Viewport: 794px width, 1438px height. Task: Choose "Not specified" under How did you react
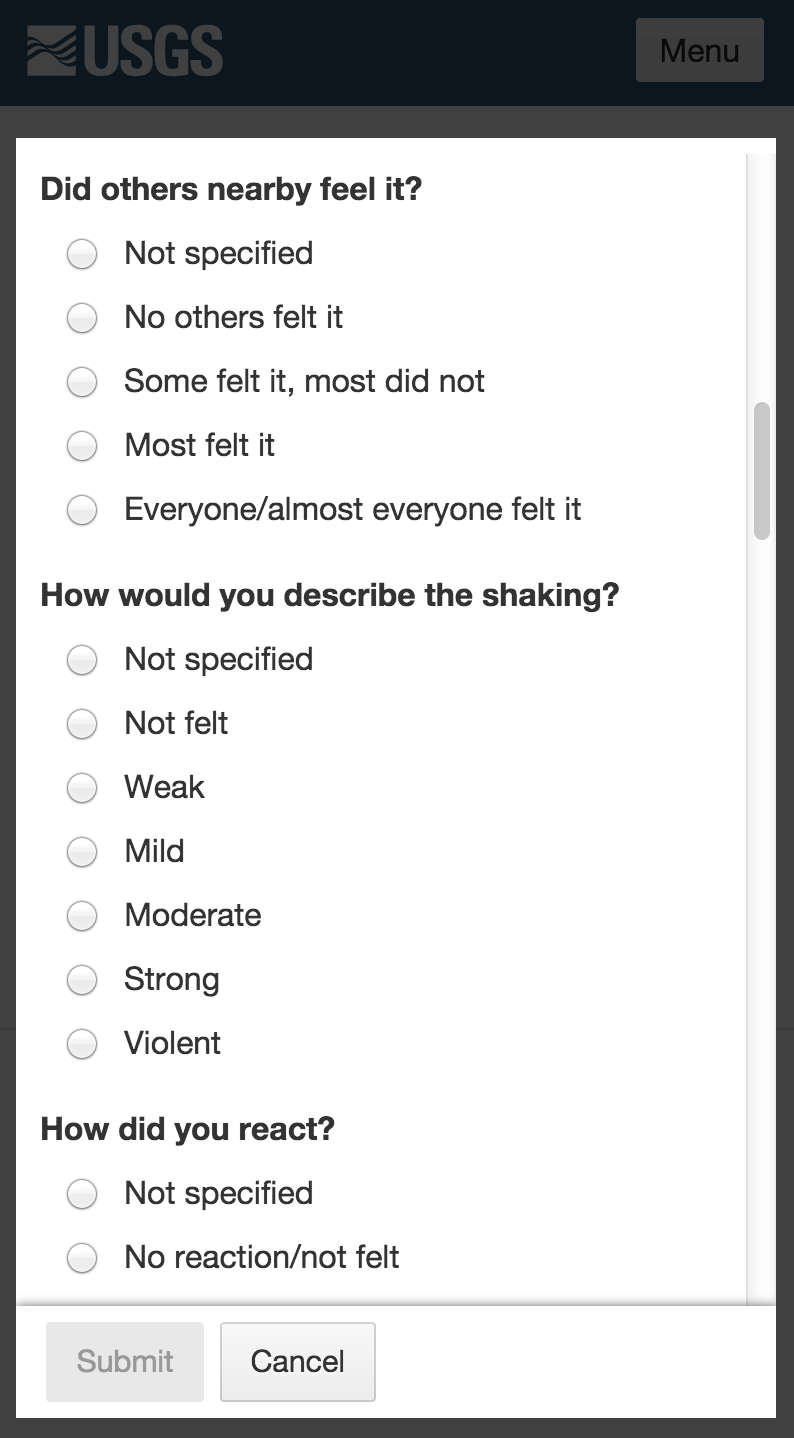(82, 1194)
